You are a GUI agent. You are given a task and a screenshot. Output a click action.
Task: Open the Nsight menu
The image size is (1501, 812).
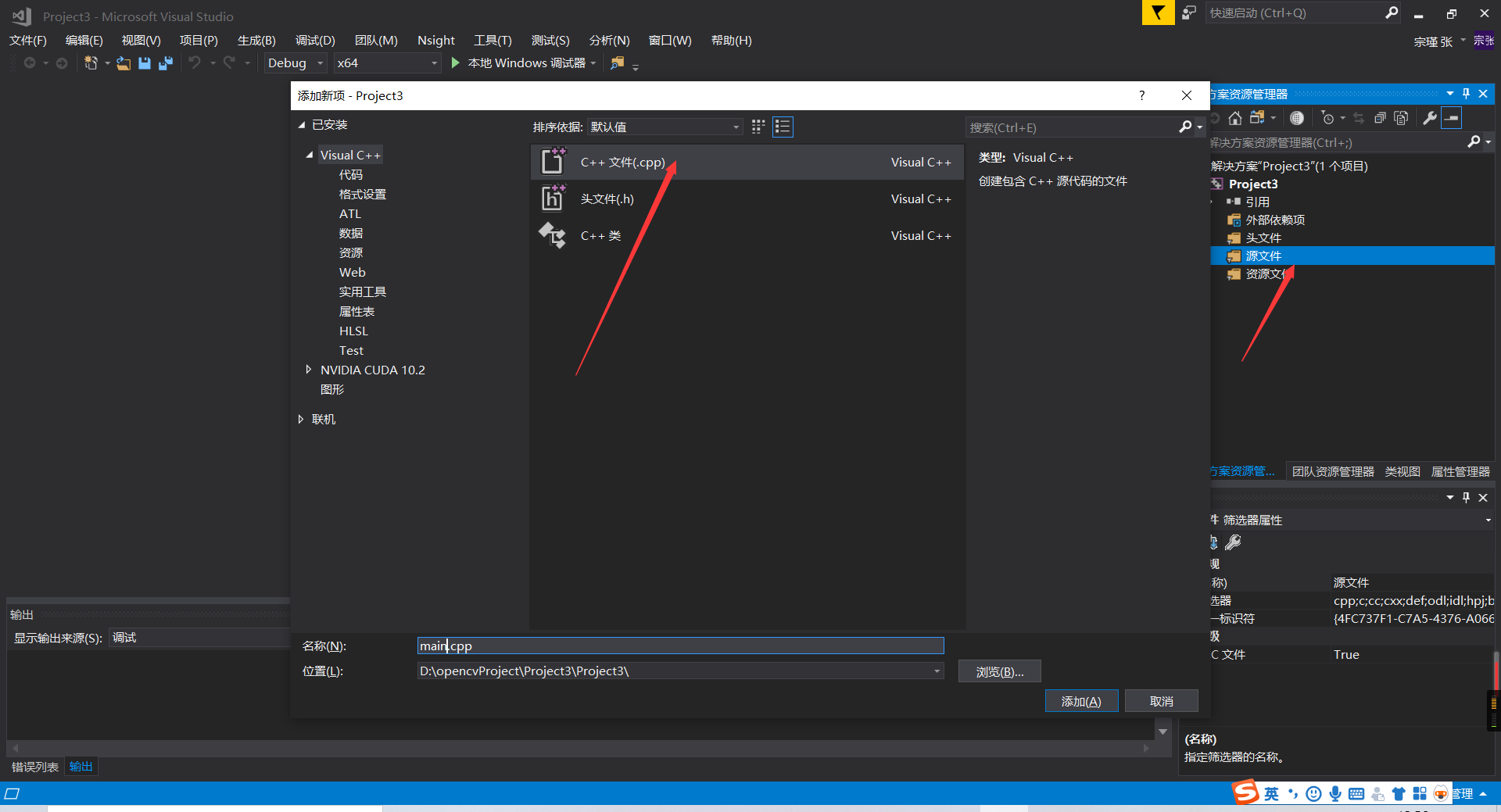tap(435, 40)
